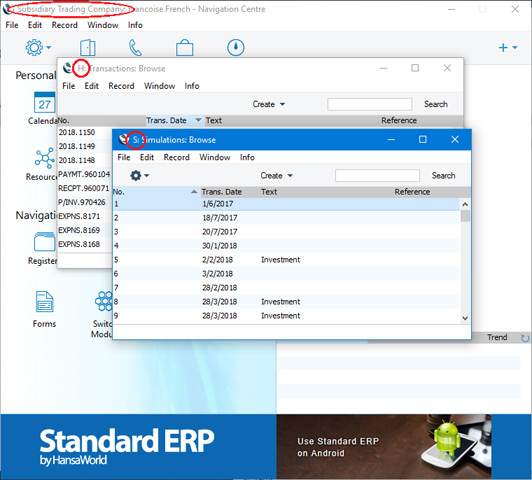Click the telephone icon in Navigation Centre toolbar
The height and width of the screenshot is (480, 532).
[x=135, y=47]
